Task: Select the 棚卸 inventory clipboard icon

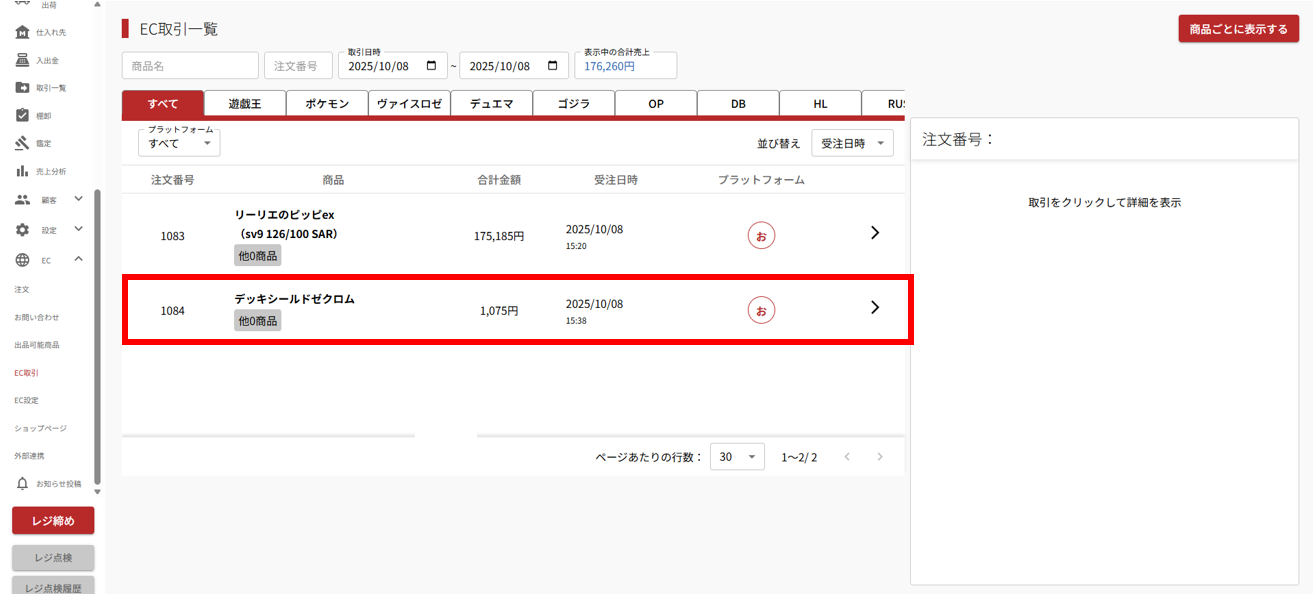Action: [22, 115]
